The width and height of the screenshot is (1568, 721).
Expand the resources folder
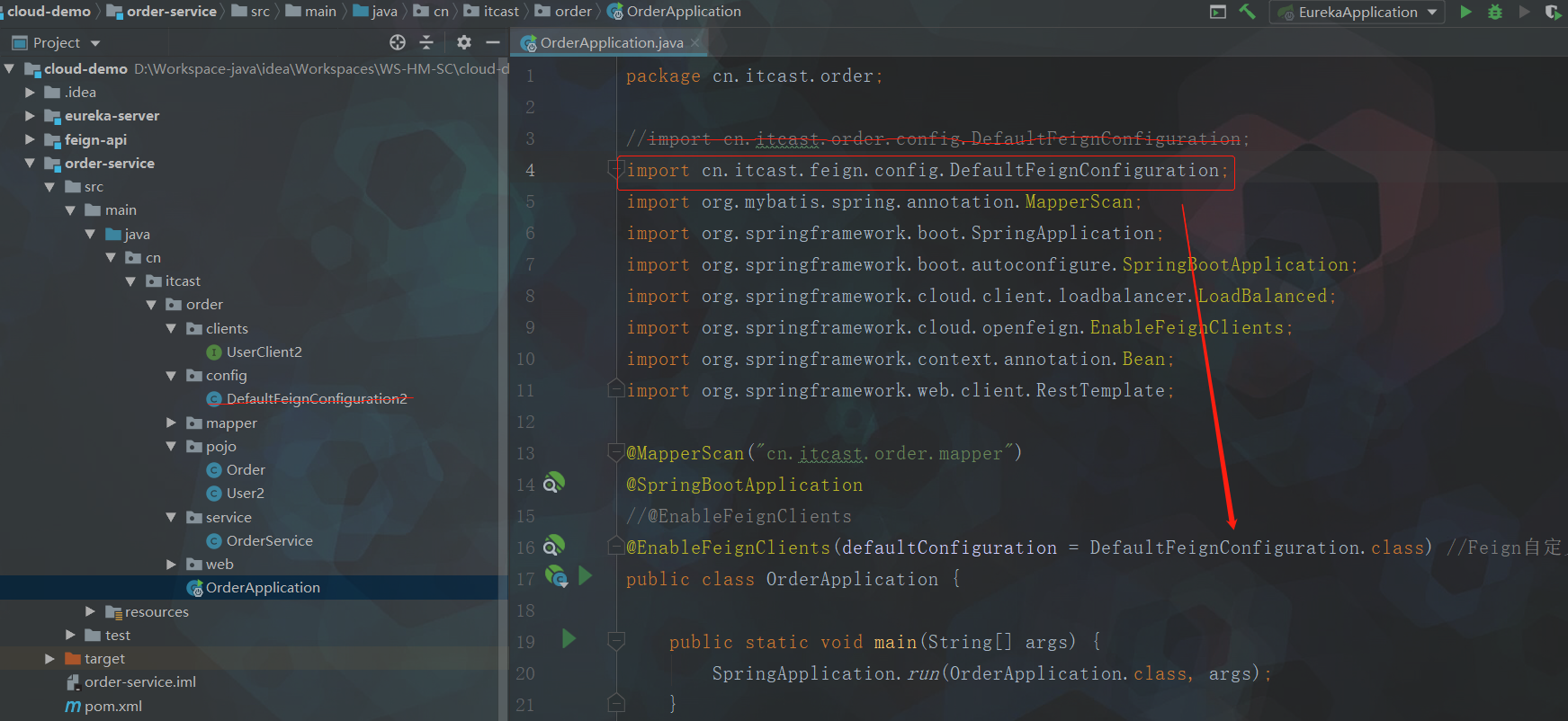point(90,611)
